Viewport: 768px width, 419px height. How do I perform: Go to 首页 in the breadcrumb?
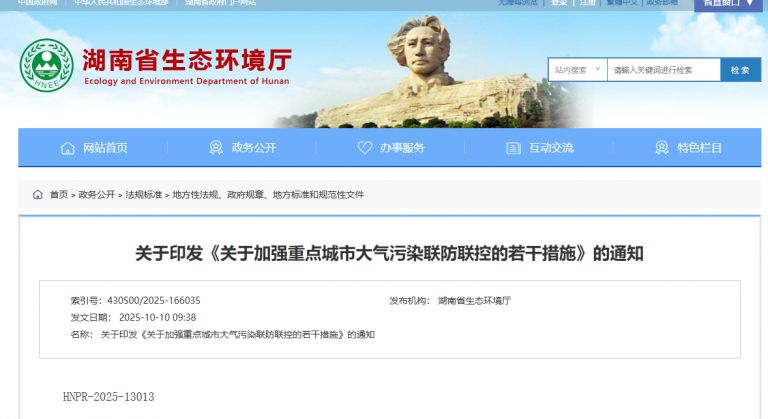tap(59, 195)
